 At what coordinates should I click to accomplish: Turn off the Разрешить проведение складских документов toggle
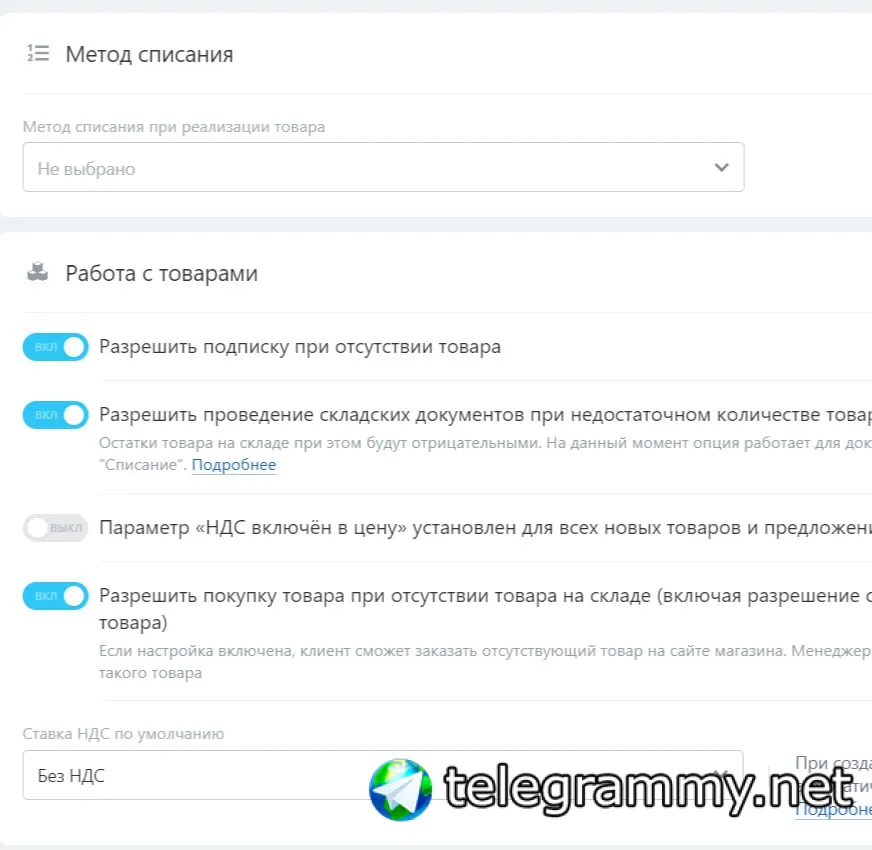click(56, 415)
